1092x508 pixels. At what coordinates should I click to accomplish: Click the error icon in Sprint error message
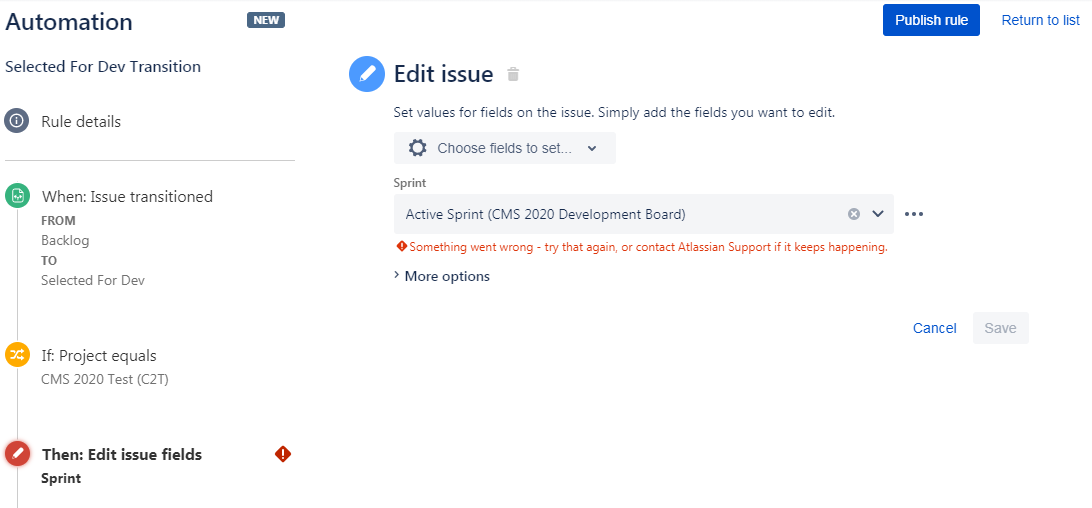pos(401,247)
